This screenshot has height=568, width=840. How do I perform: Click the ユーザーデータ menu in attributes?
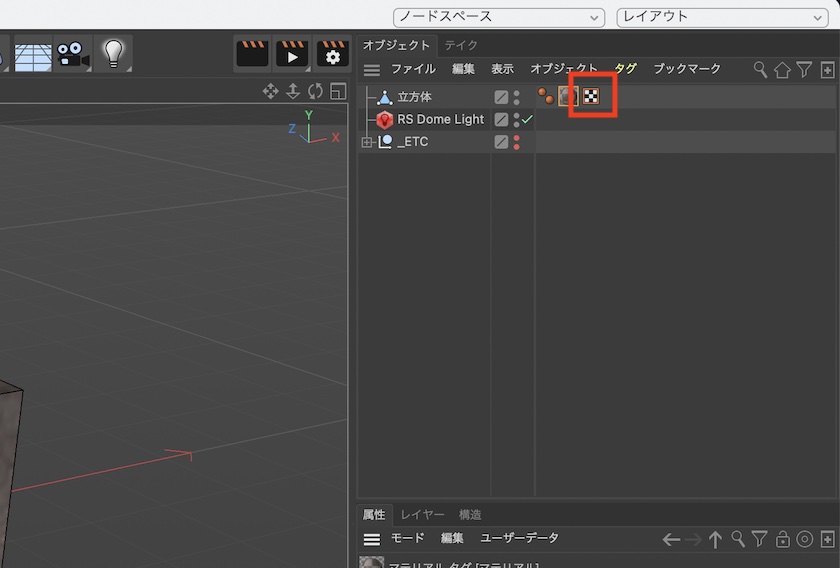(519, 538)
